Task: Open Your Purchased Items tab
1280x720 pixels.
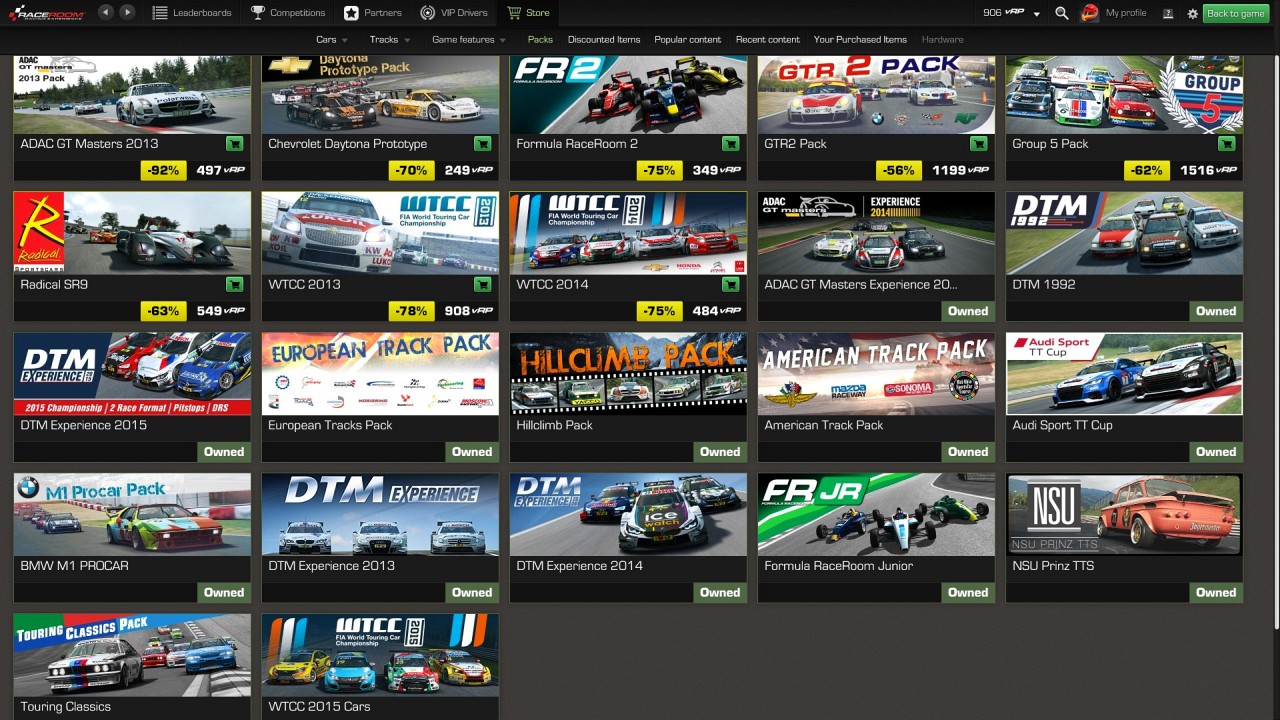Action: coord(860,40)
